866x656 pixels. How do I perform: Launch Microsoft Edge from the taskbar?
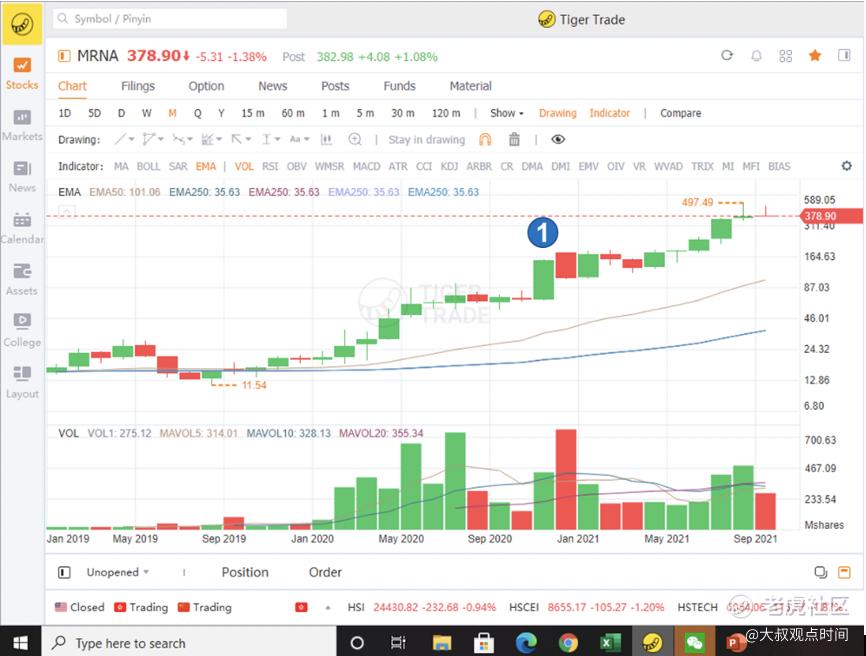pyautogui.click(x=526, y=643)
